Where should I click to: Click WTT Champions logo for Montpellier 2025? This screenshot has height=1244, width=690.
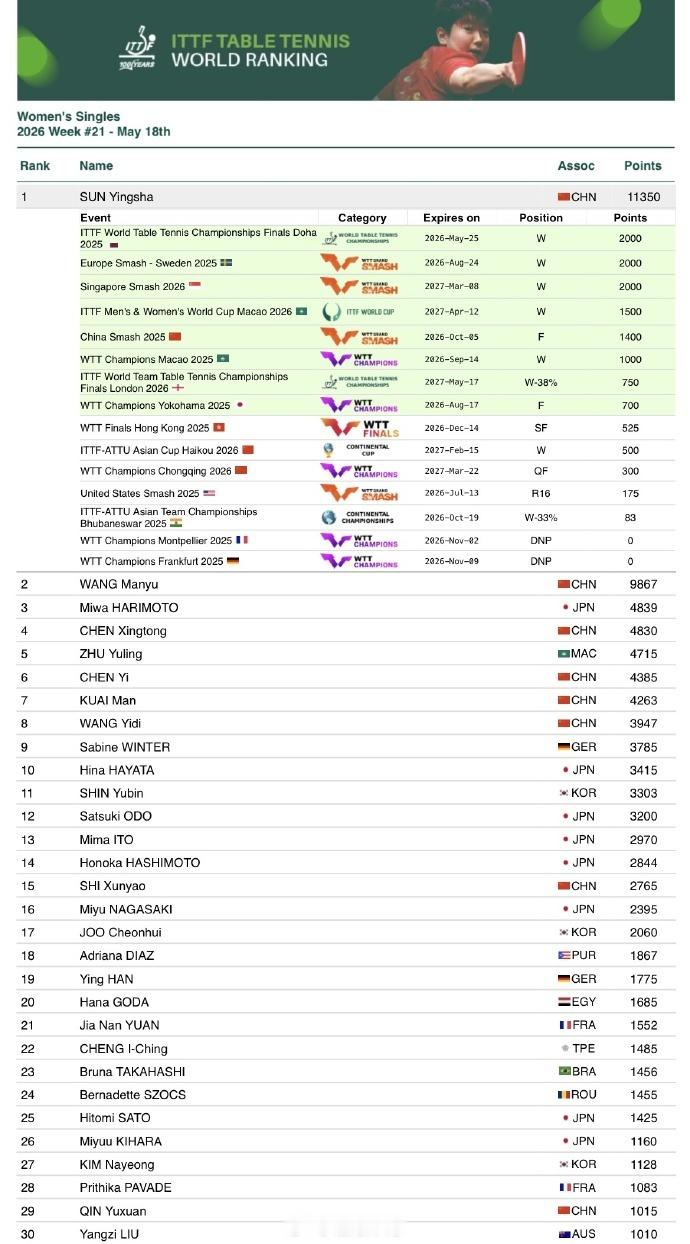359,540
